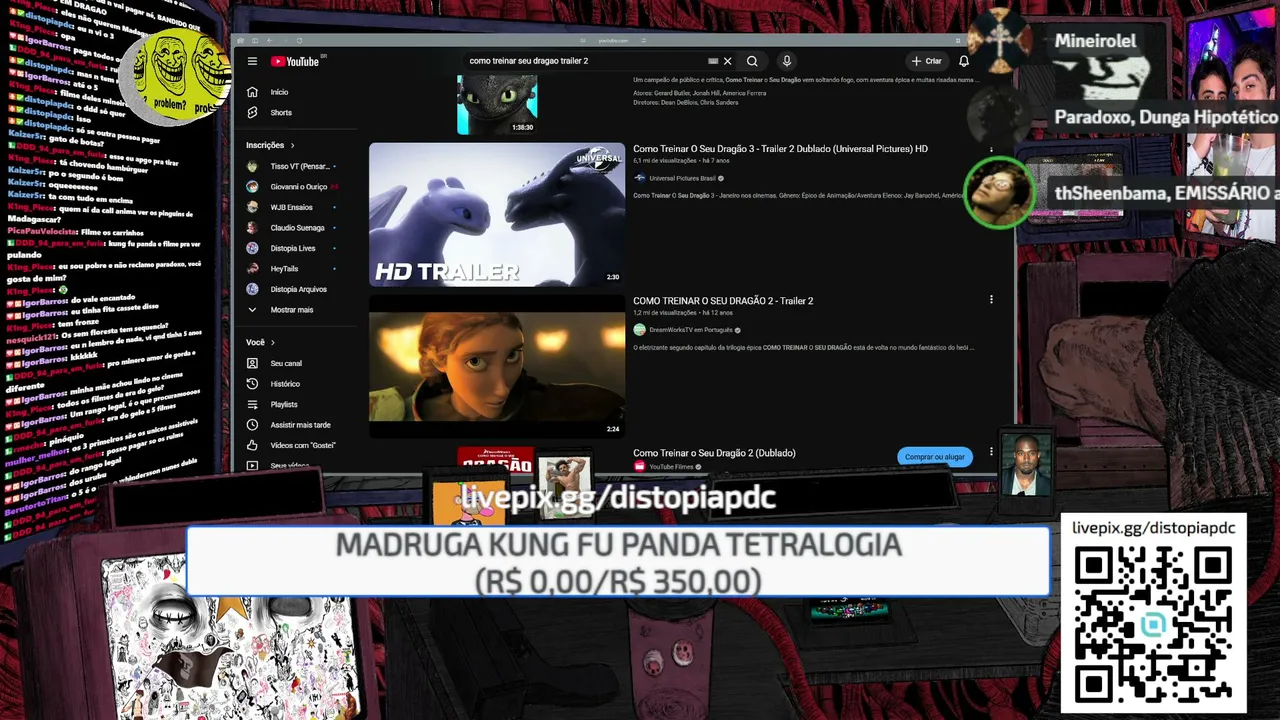Open Distopia Arquivos channel
1280x720 pixels.
298,289
